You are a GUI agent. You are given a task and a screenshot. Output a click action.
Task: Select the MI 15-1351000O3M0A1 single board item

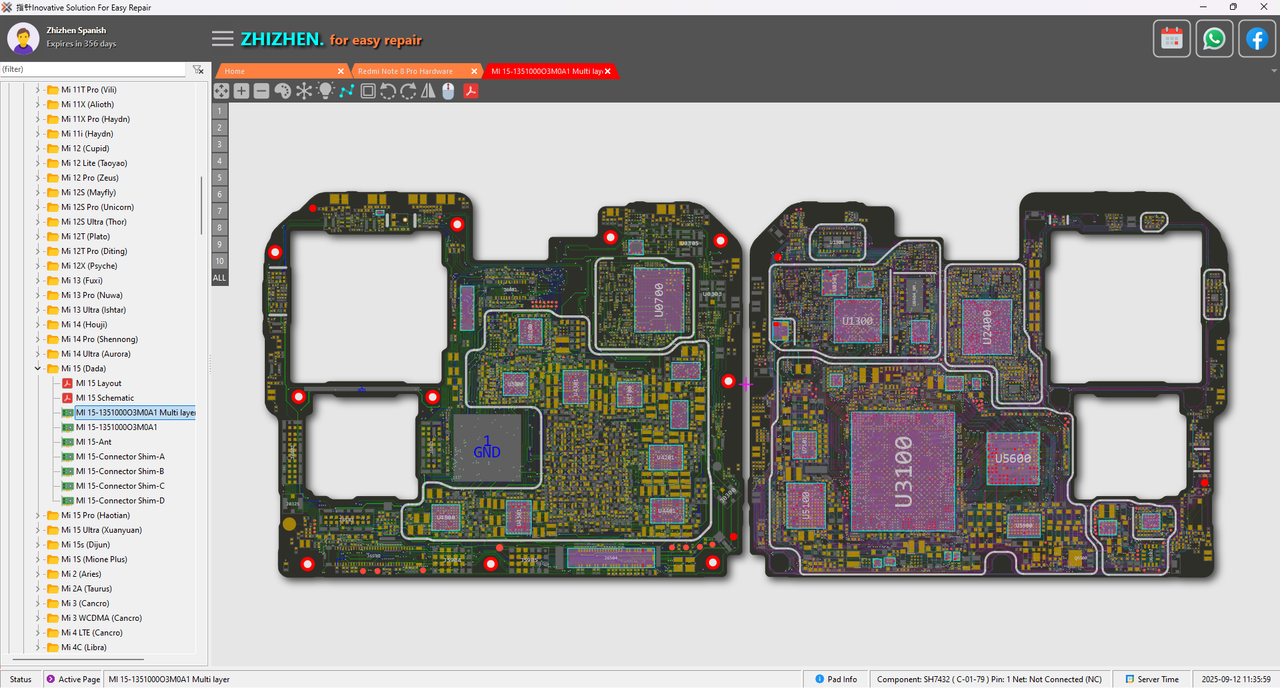(x=109, y=427)
